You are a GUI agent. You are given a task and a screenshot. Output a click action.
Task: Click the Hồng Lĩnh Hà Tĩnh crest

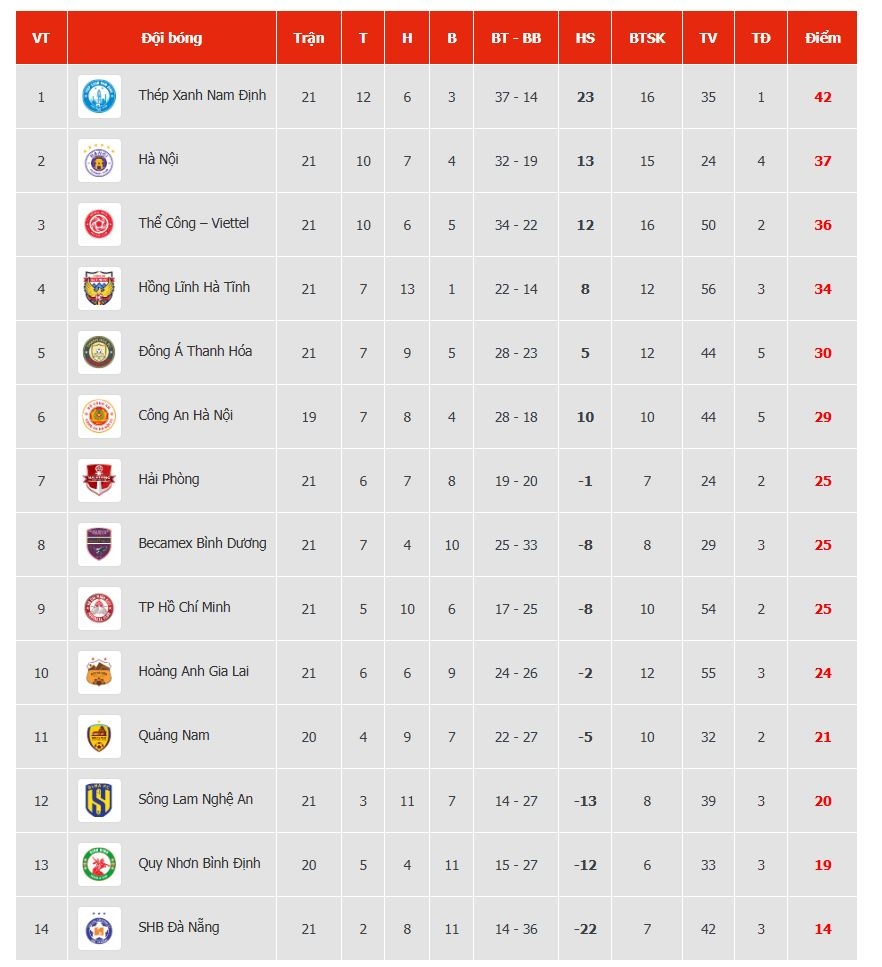click(99, 289)
